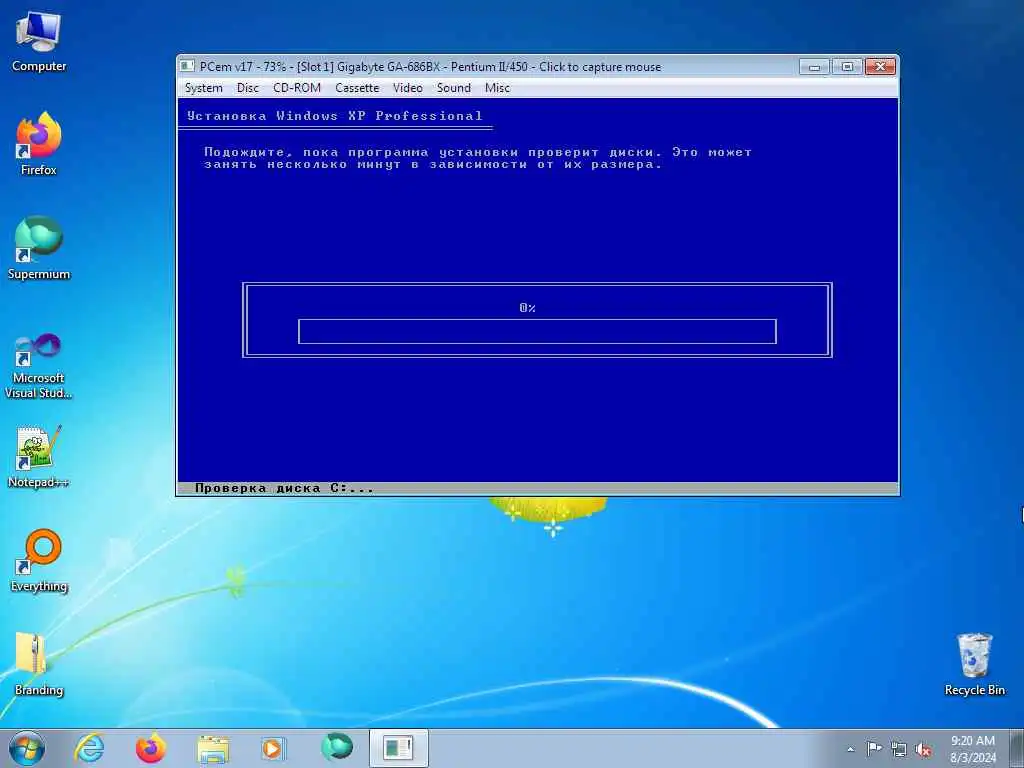
Task: Open the Disc menu in PCem
Action: (x=248, y=88)
